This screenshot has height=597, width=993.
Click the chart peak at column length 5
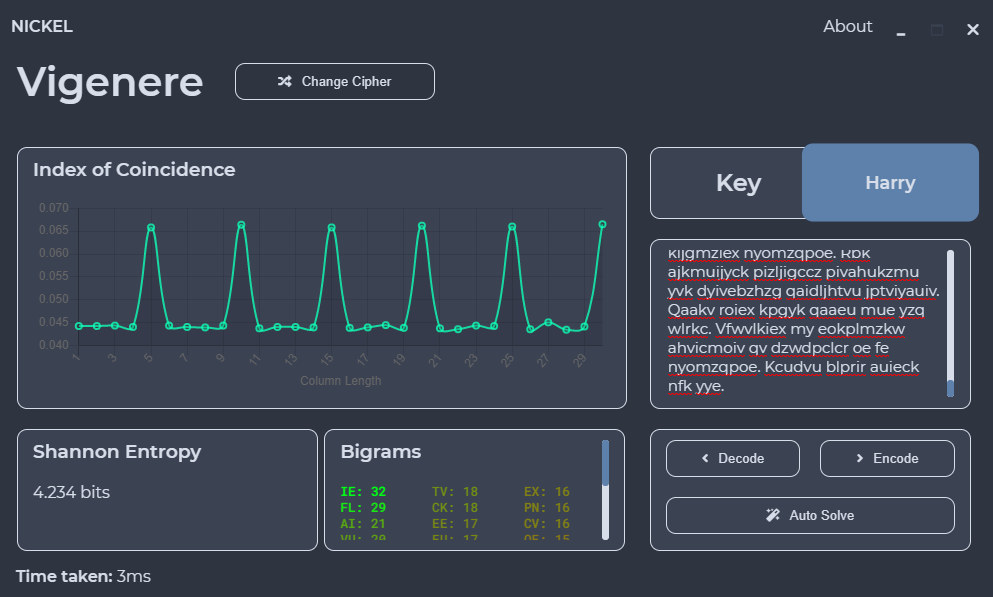151,227
